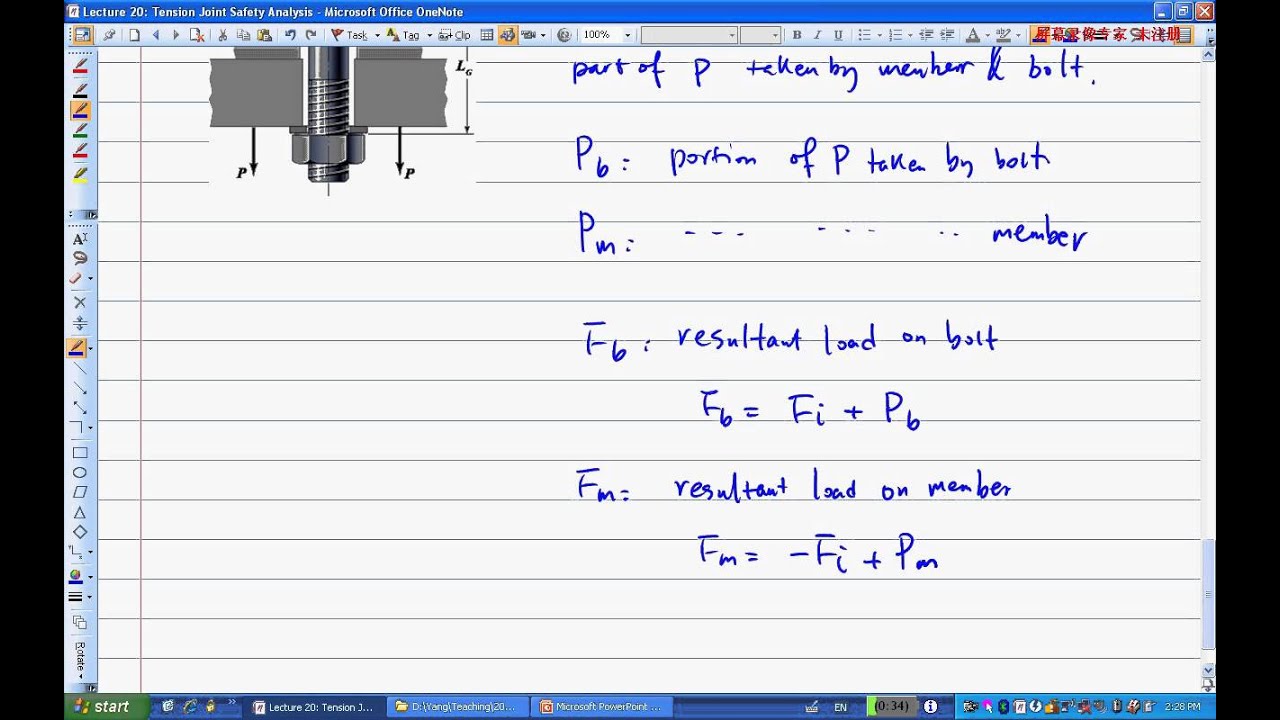Click the vertical page scrollbar
The width and height of the screenshot is (1280, 720).
[x=1208, y=597]
